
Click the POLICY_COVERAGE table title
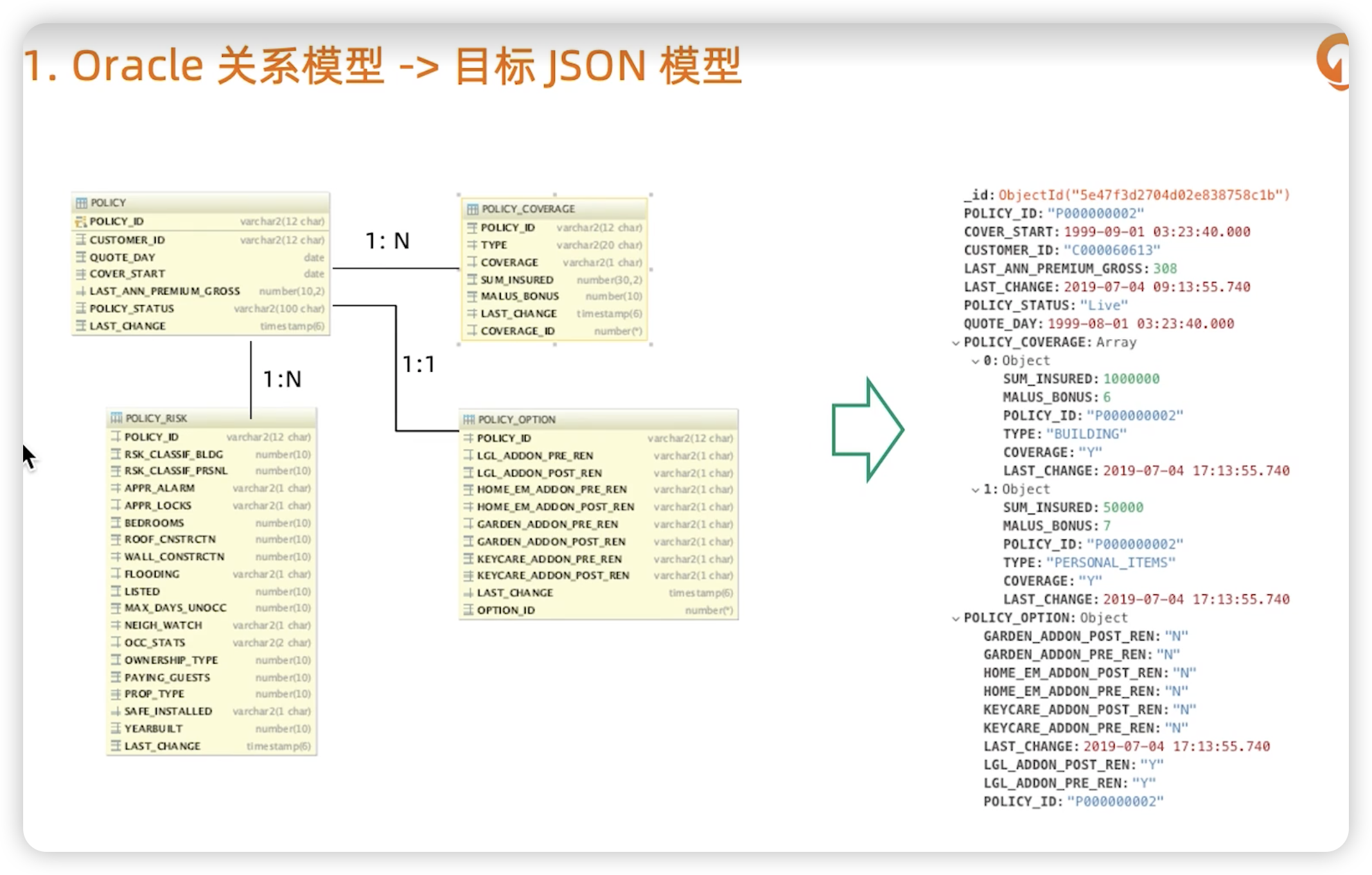click(x=528, y=209)
